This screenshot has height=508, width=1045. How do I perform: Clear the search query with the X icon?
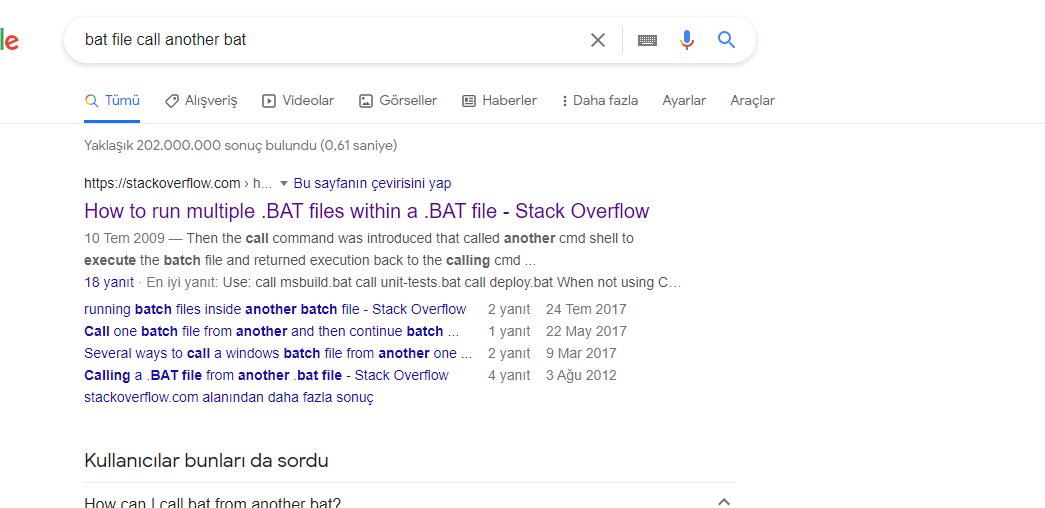click(x=598, y=40)
